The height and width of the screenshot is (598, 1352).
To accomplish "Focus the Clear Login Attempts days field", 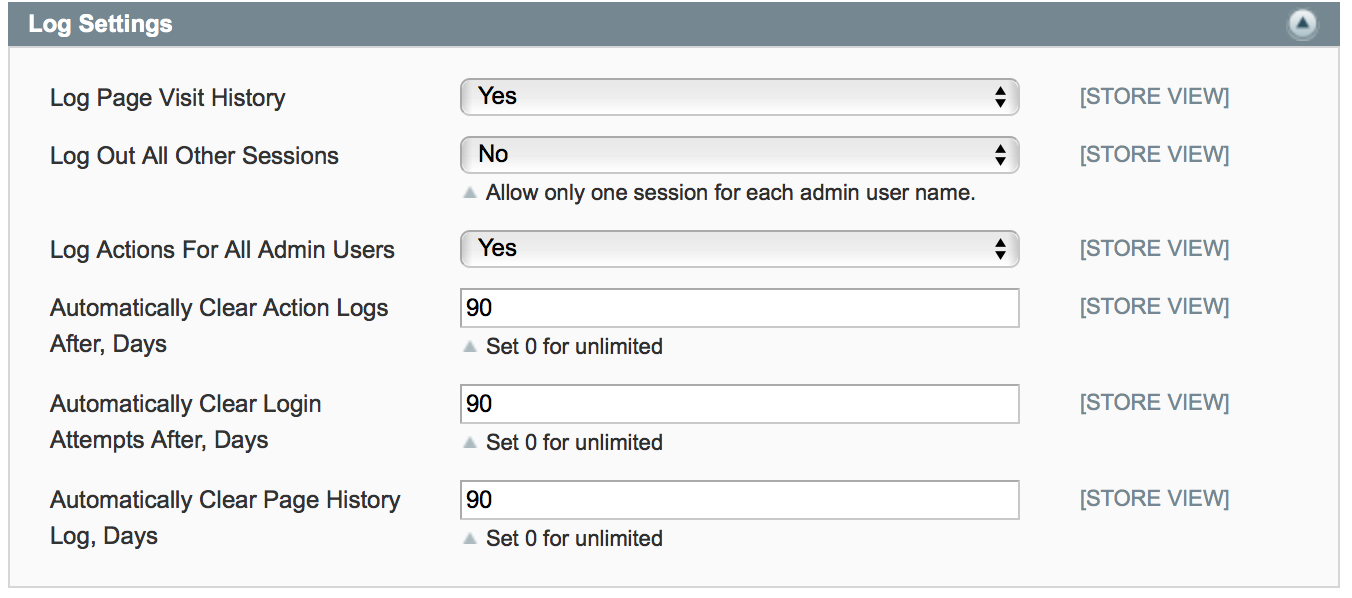I will (739, 404).
